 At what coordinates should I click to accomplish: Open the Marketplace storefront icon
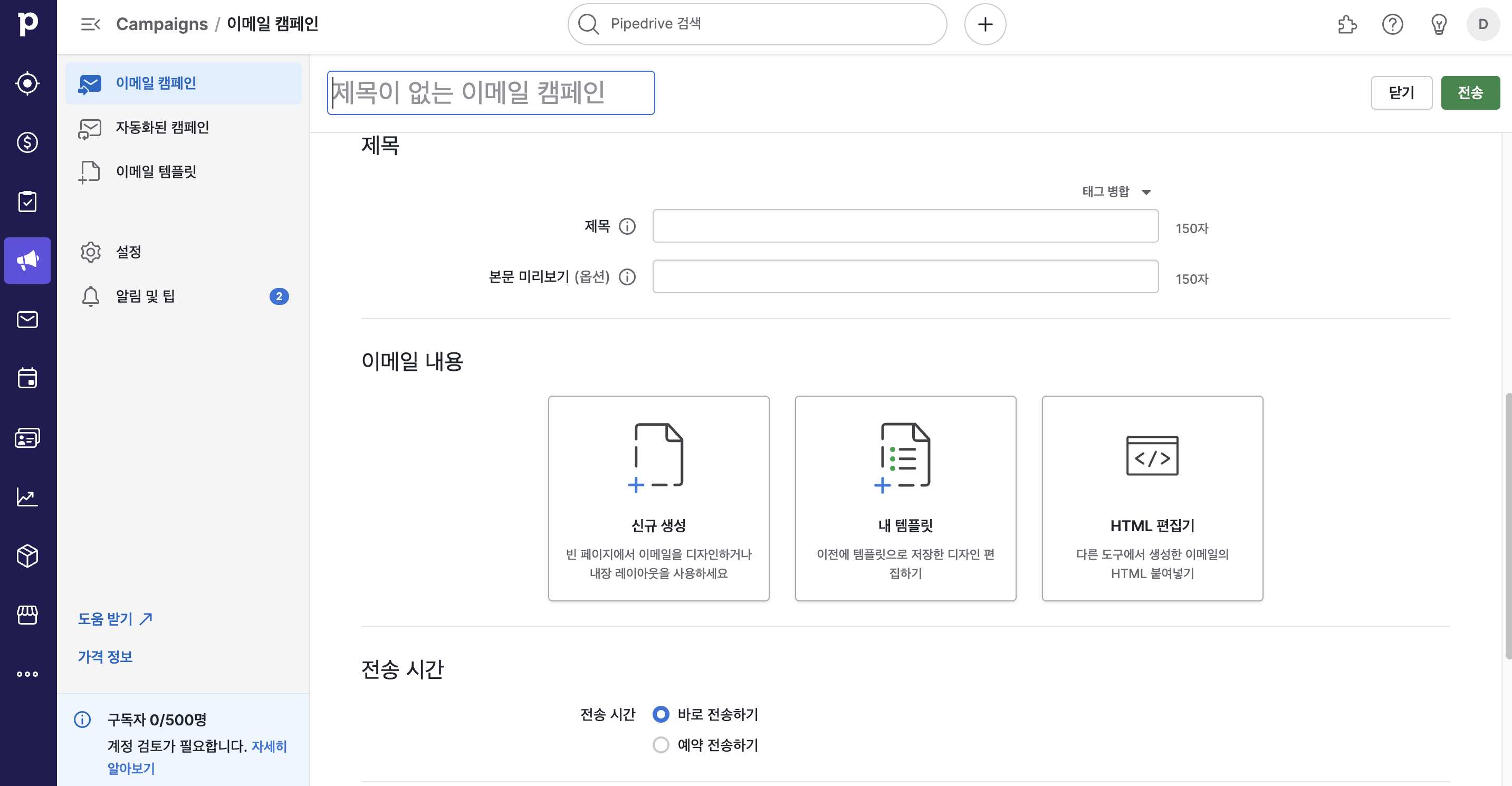click(27, 615)
